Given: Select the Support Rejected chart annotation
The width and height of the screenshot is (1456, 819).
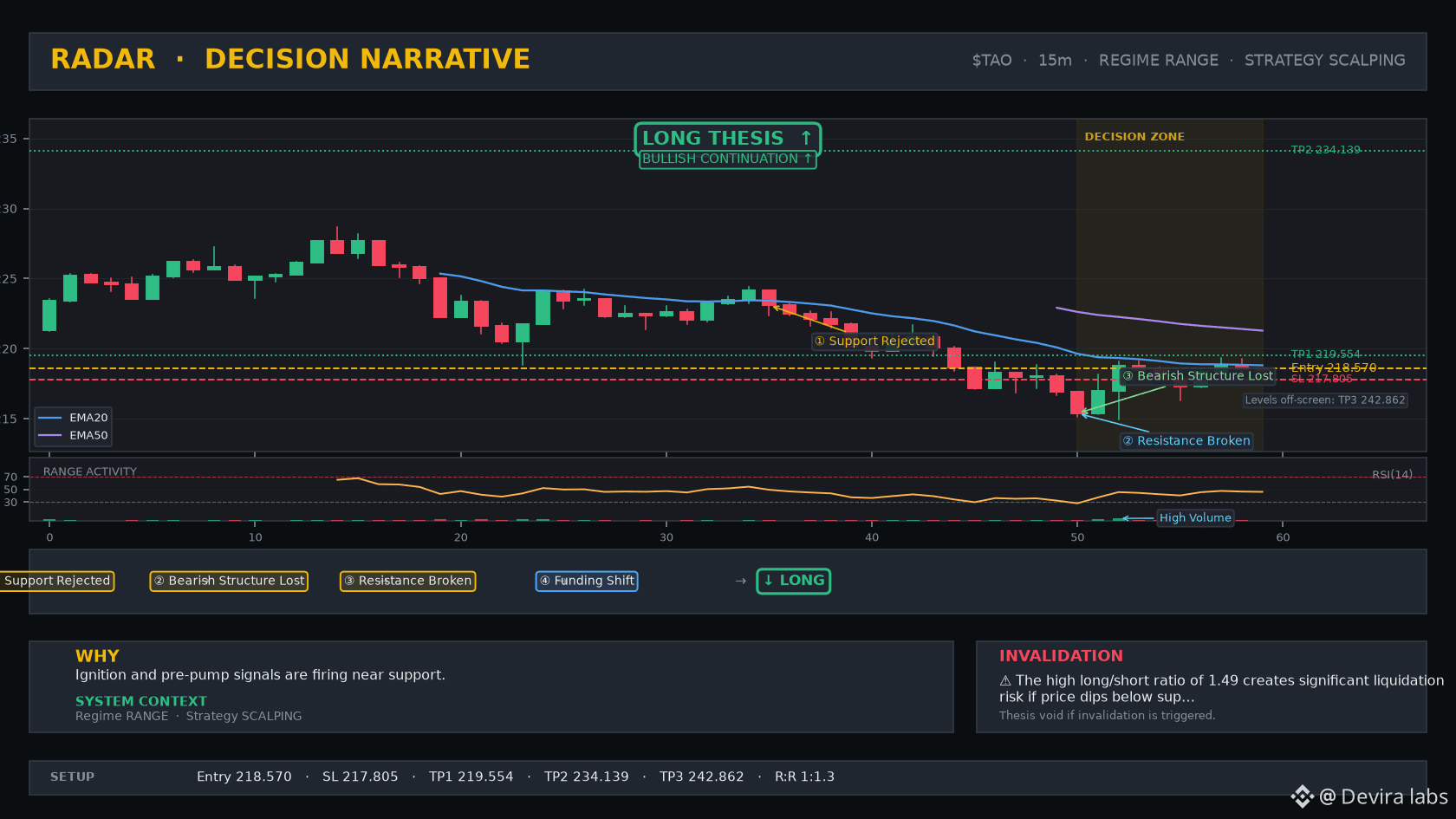Looking at the screenshot, I should 874,341.
